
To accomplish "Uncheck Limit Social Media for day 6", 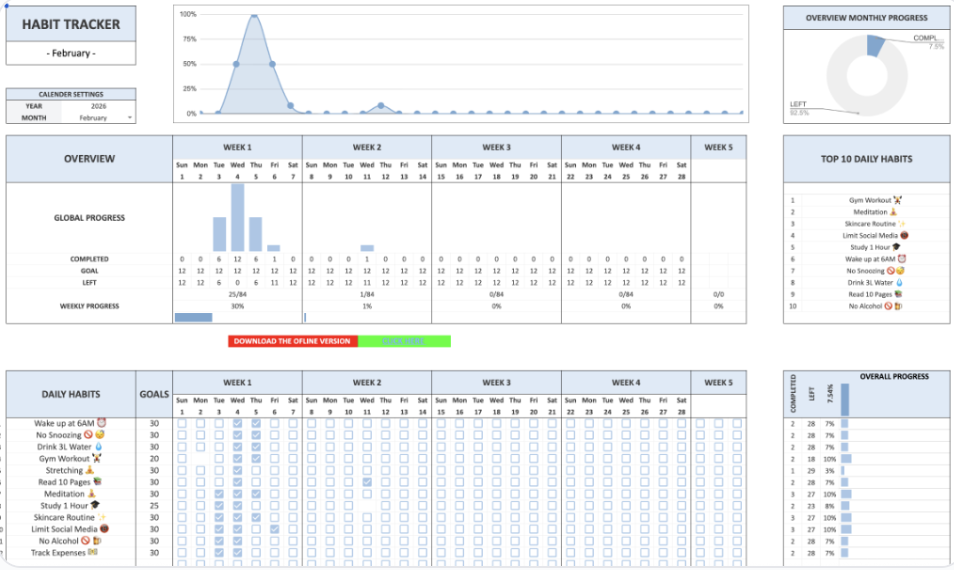I will pos(274,529).
